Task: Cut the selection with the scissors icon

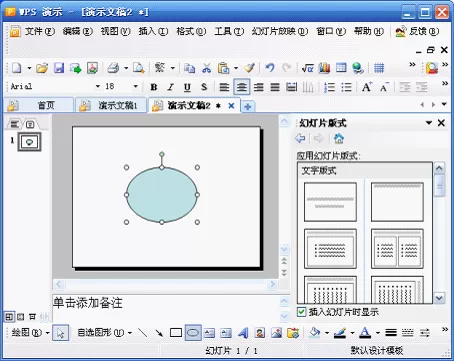Action: point(207,68)
